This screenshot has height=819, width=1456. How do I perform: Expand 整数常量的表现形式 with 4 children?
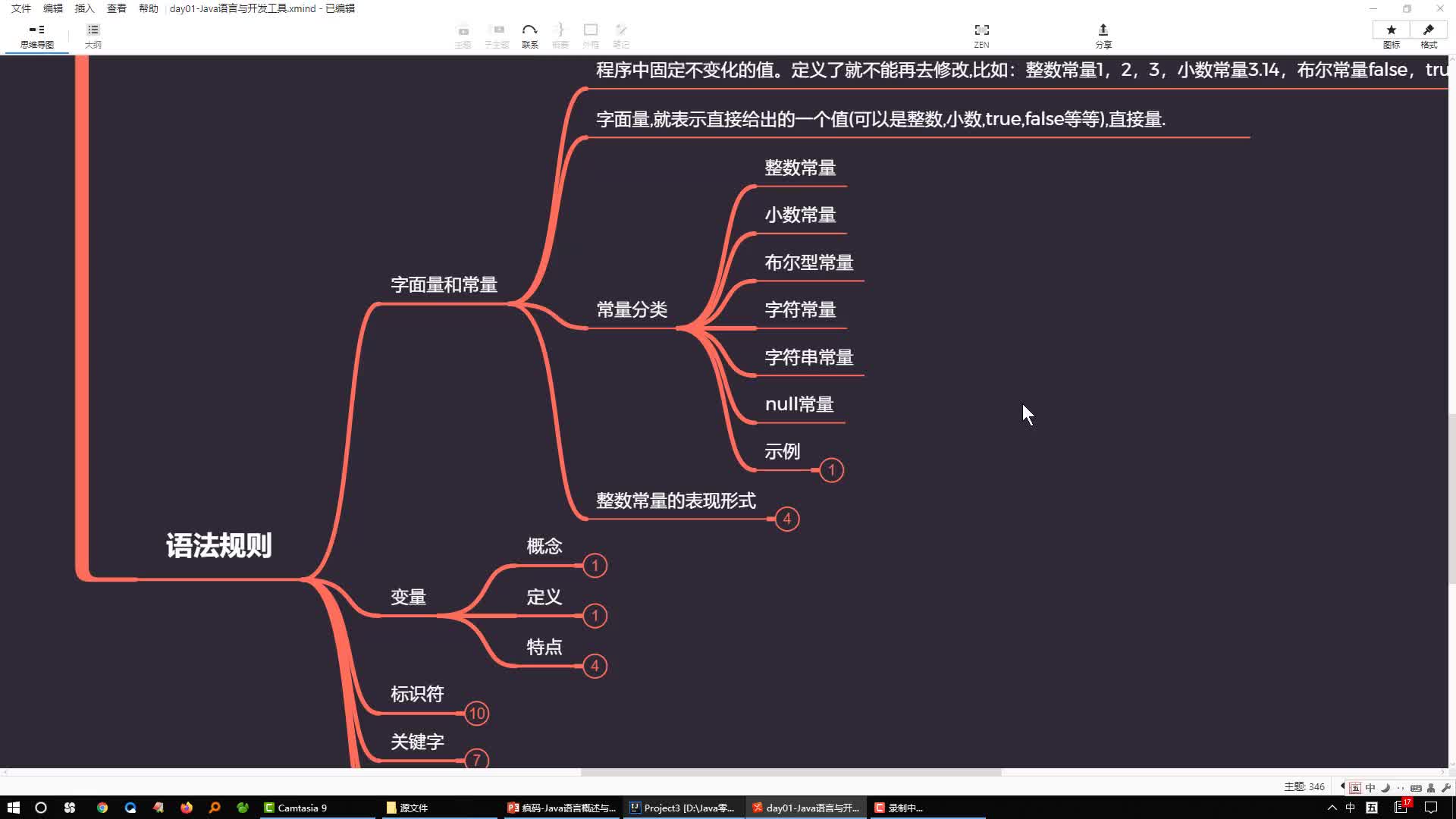[787, 519]
